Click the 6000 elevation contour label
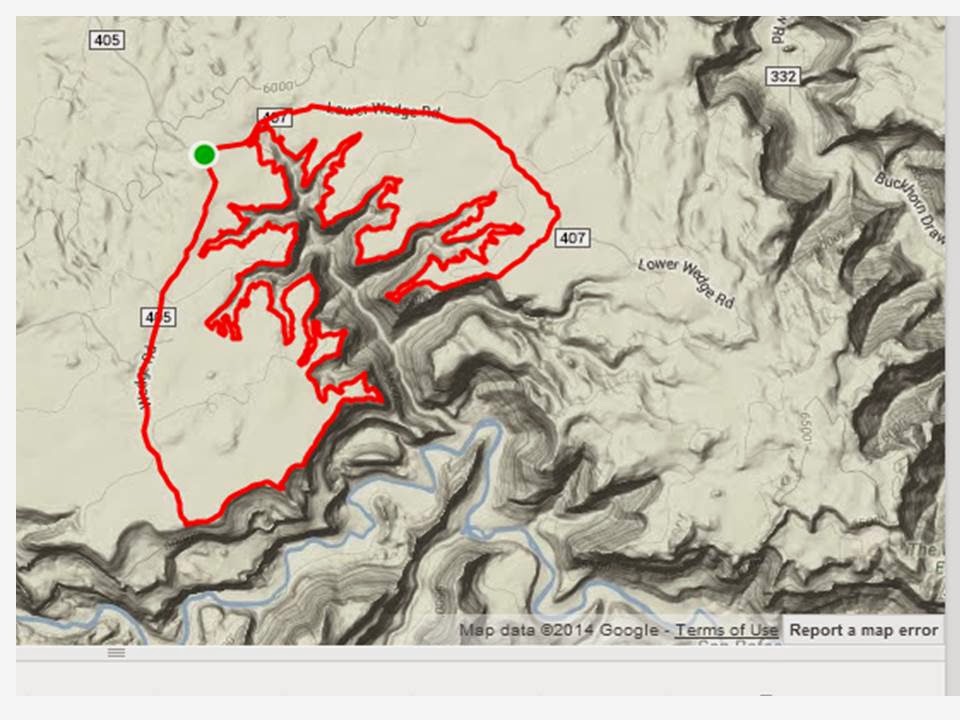This screenshot has width=960, height=720. click(277, 87)
